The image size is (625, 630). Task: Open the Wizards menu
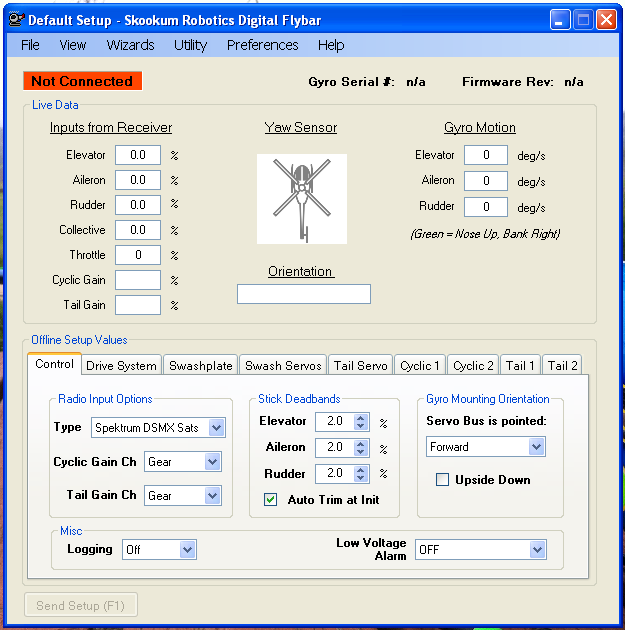pos(130,45)
